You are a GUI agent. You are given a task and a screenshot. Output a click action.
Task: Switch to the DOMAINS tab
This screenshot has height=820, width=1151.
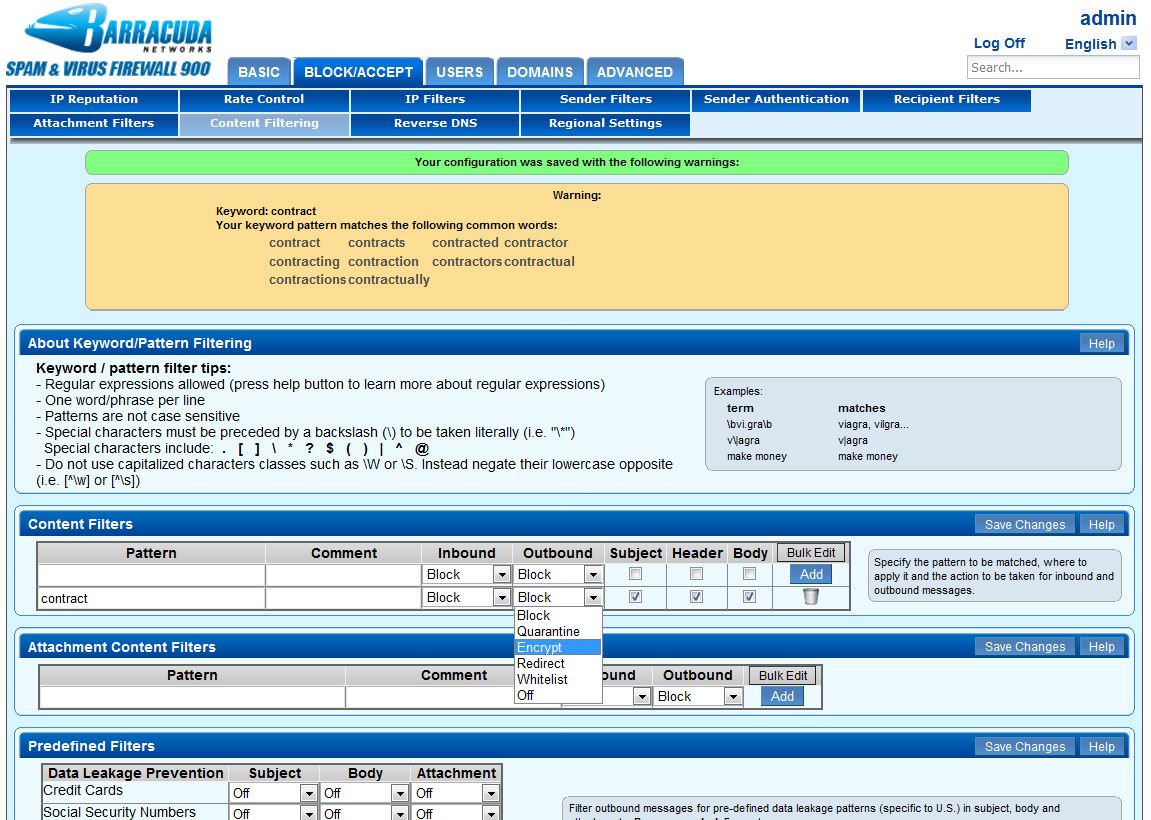pyautogui.click(x=540, y=72)
